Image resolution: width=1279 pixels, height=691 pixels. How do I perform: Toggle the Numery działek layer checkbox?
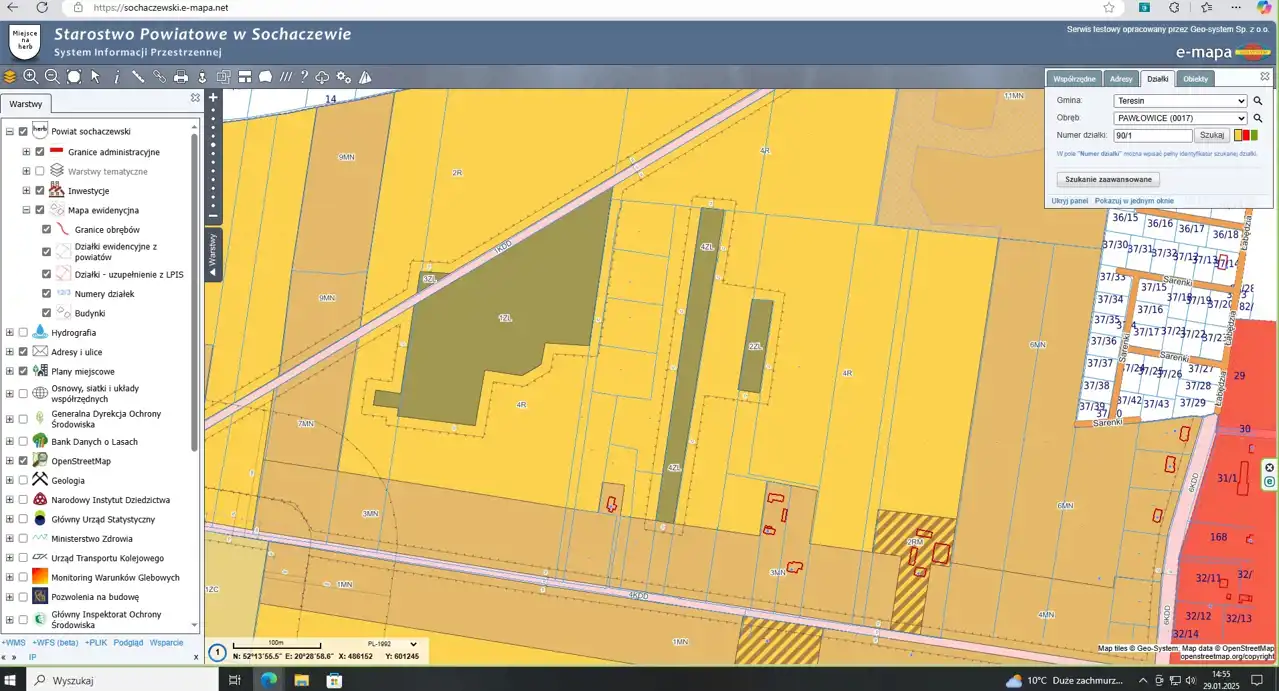(x=46, y=294)
